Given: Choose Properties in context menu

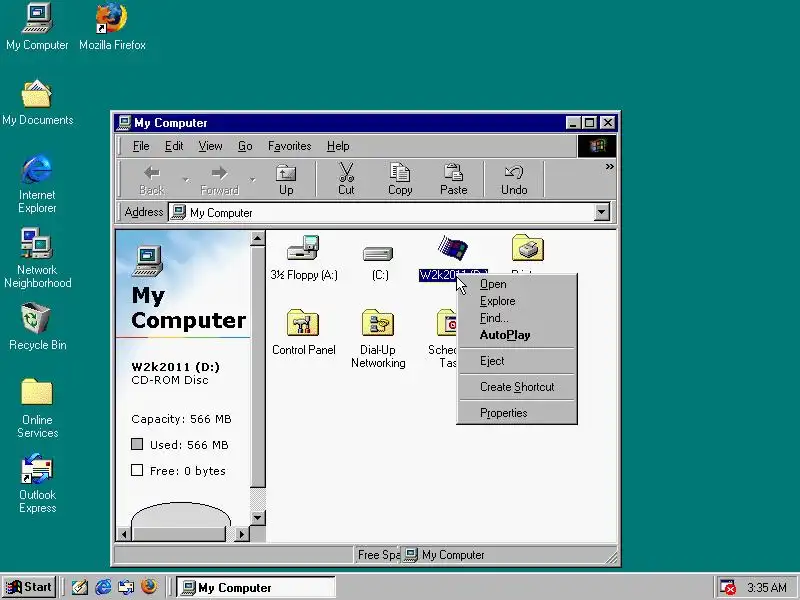Looking at the screenshot, I should pyautogui.click(x=517, y=413).
